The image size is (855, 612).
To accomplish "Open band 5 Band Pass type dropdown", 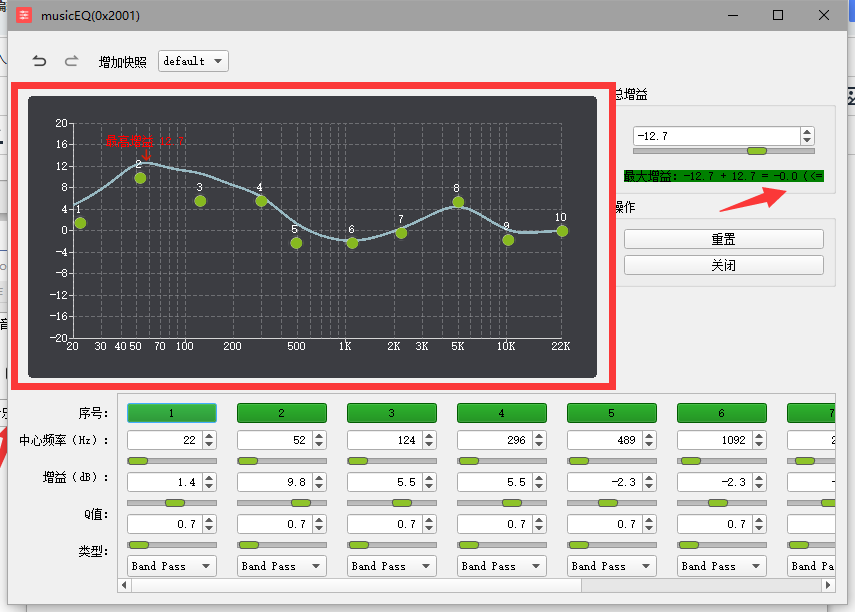I will point(612,566).
